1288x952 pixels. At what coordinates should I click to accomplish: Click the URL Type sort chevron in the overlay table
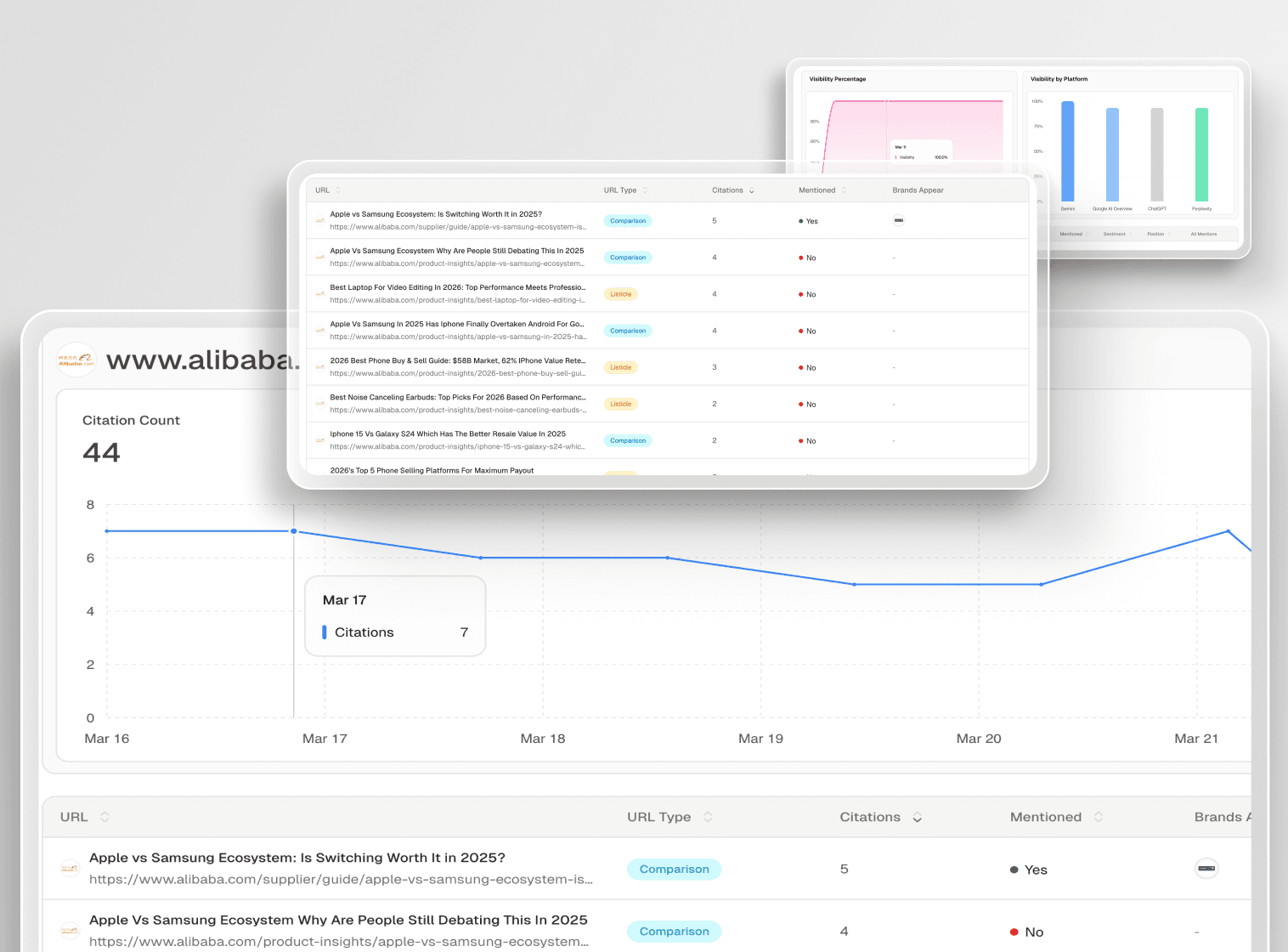pyautogui.click(x=645, y=190)
